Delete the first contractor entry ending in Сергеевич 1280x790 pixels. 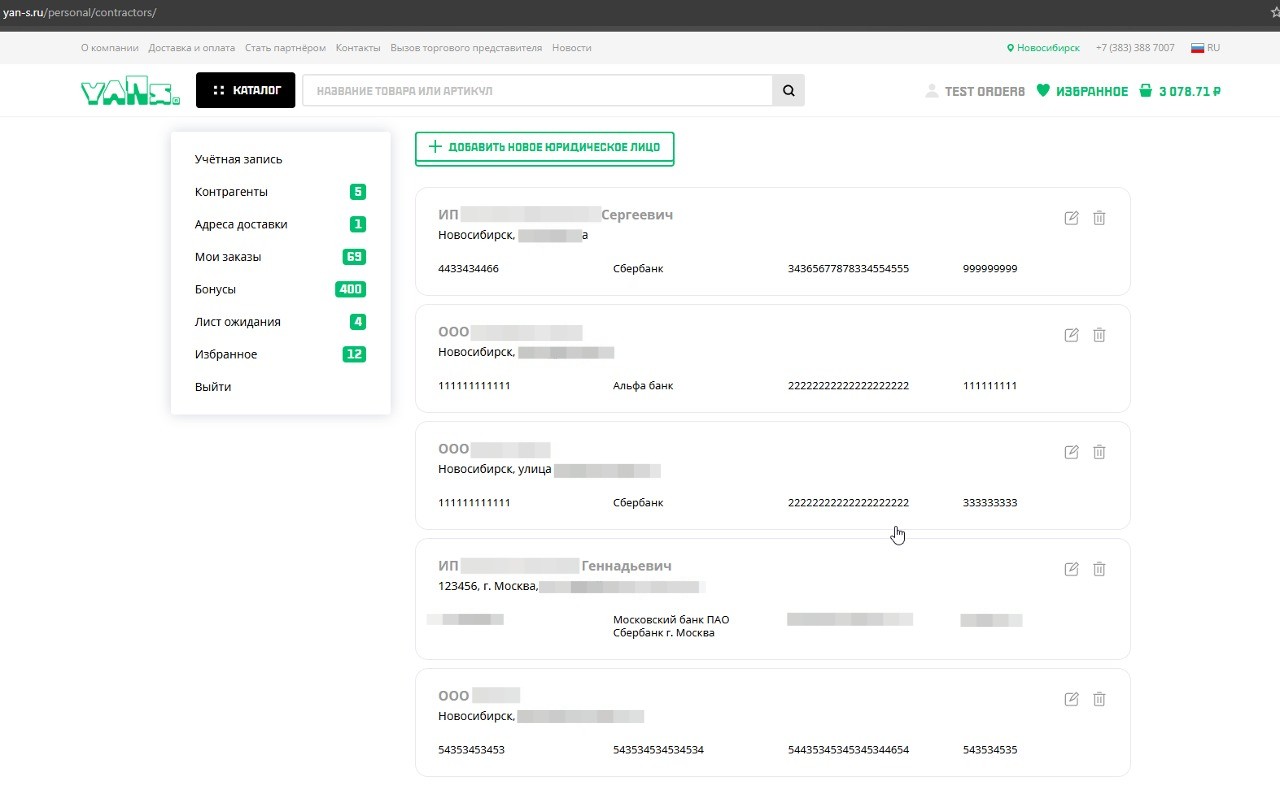click(1099, 218)
